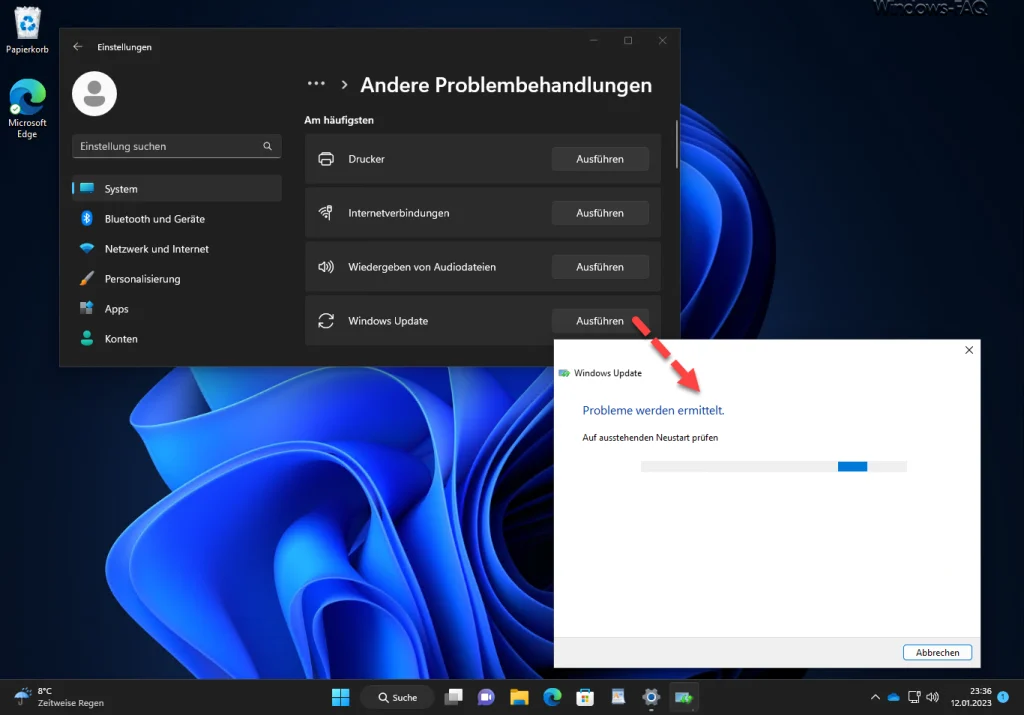1024x715 pixels.
Task: Expand breadcrumb ellipsis menu
Action: point(316,84)
